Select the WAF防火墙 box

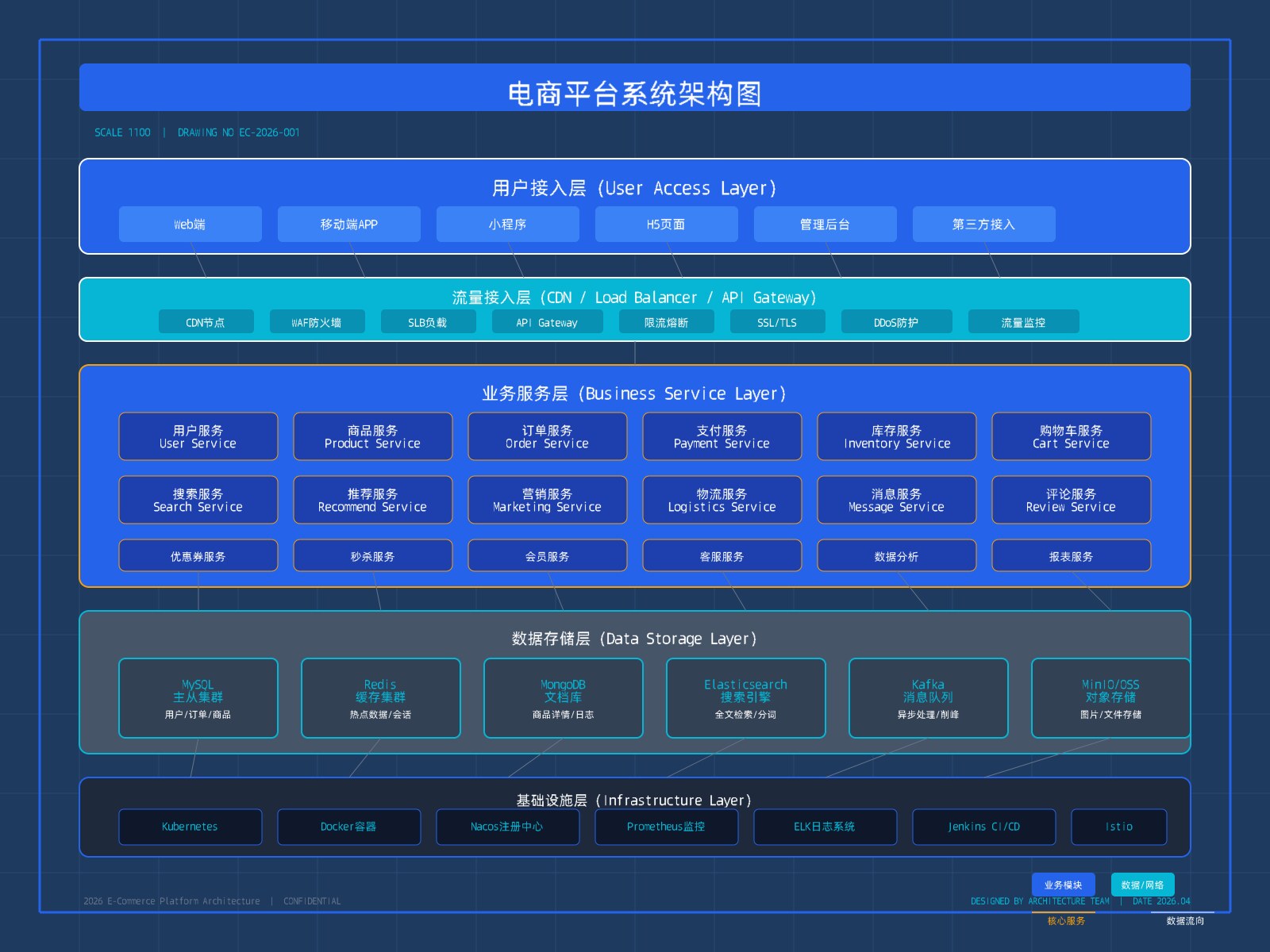click(317, 321)
